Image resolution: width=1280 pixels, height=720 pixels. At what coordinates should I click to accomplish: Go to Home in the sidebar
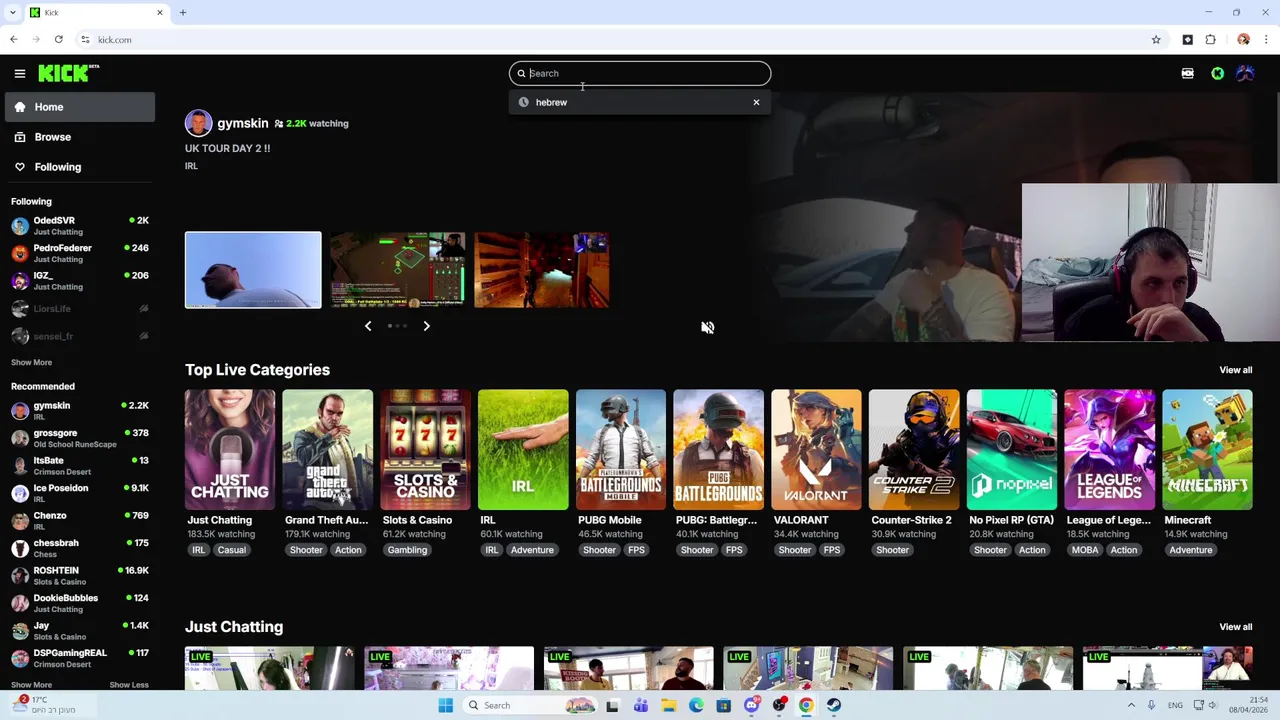point(80,107)
